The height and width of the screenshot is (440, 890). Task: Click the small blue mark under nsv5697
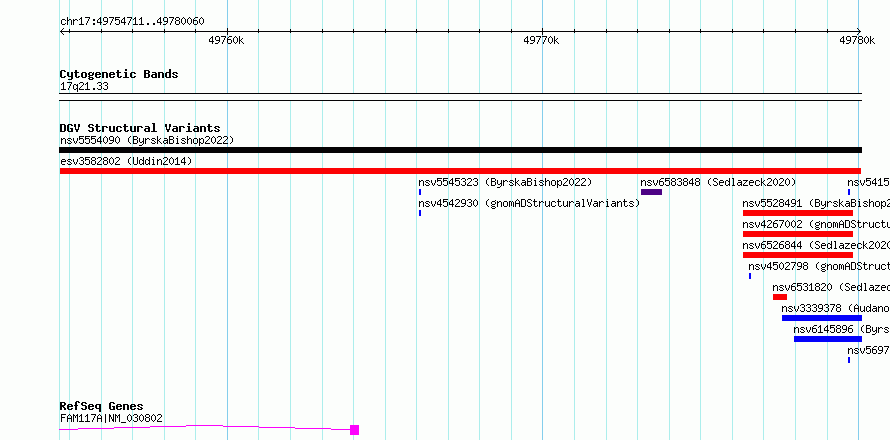[849, 360]
